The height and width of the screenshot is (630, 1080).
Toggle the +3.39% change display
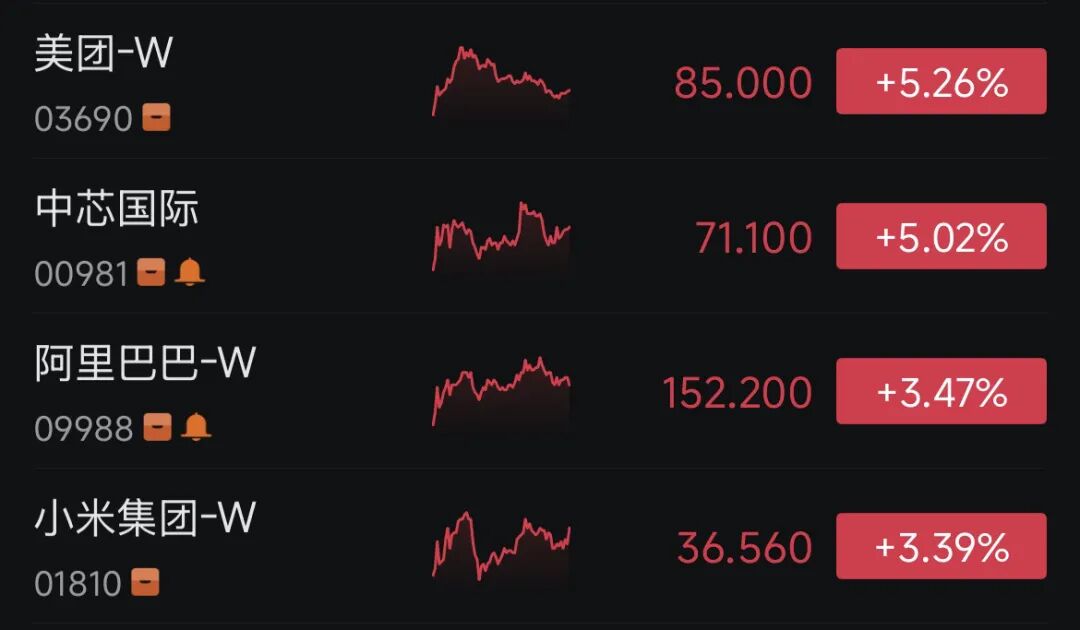click(941, 547)
